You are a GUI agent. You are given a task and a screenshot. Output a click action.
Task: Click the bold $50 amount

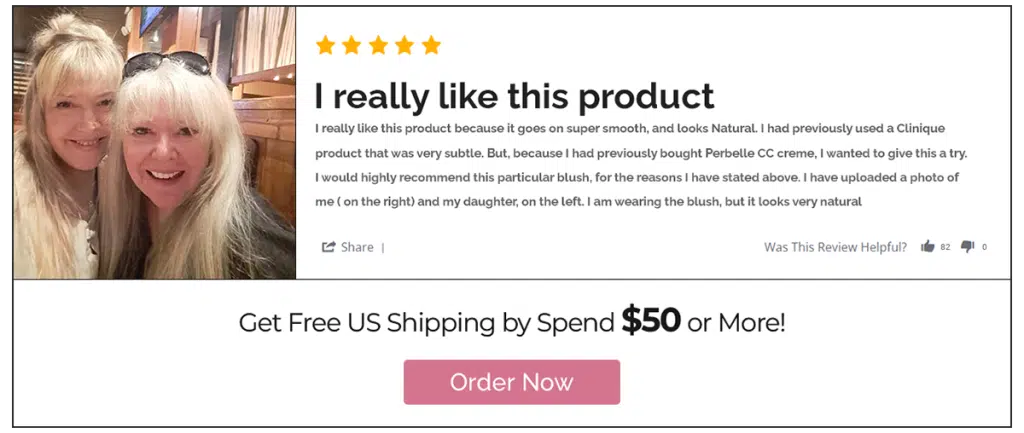651,321
